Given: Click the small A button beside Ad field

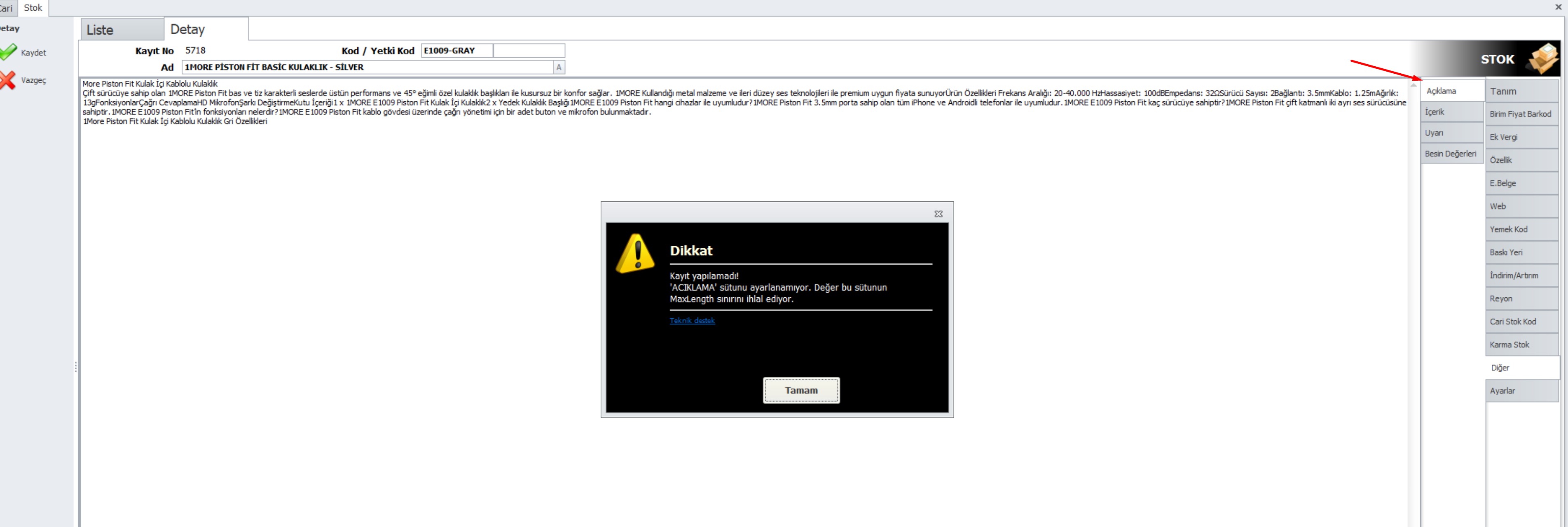Looking at the screenshot, I should coord(559,67).
